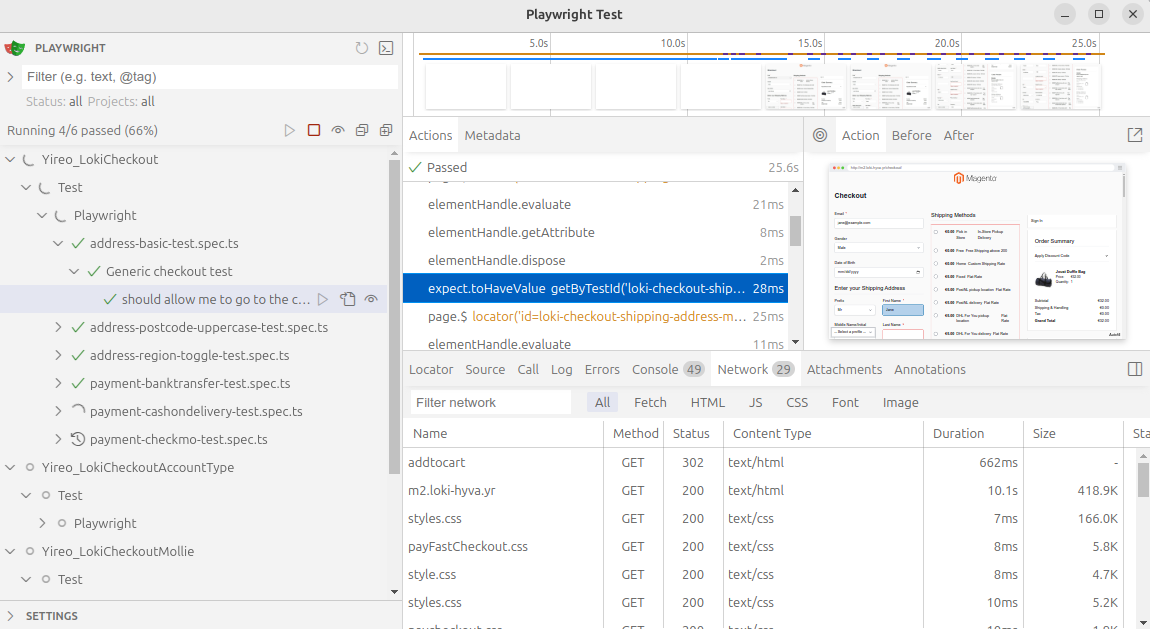Sort network table by Size column
The image size is (1150, 629).
pos(1073,433)
